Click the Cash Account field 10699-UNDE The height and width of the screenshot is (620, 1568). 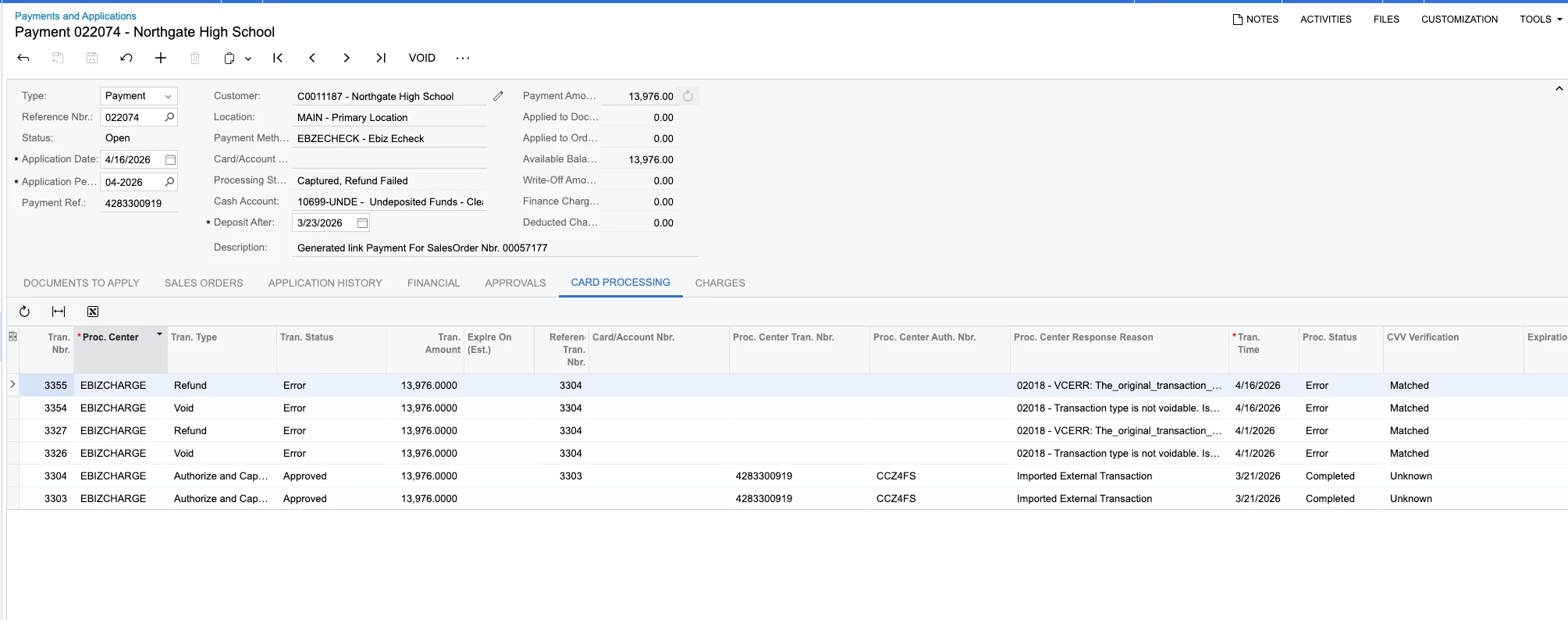point(389,201)
